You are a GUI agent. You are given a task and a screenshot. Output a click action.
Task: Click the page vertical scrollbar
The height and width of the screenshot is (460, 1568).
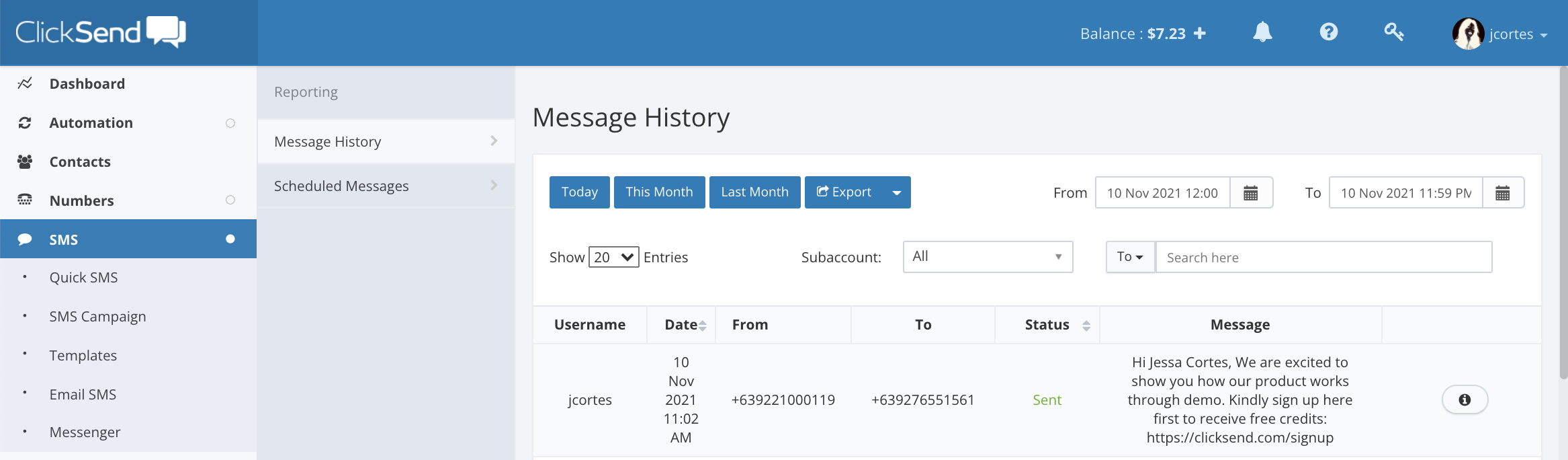click(x=1563, y=222)
